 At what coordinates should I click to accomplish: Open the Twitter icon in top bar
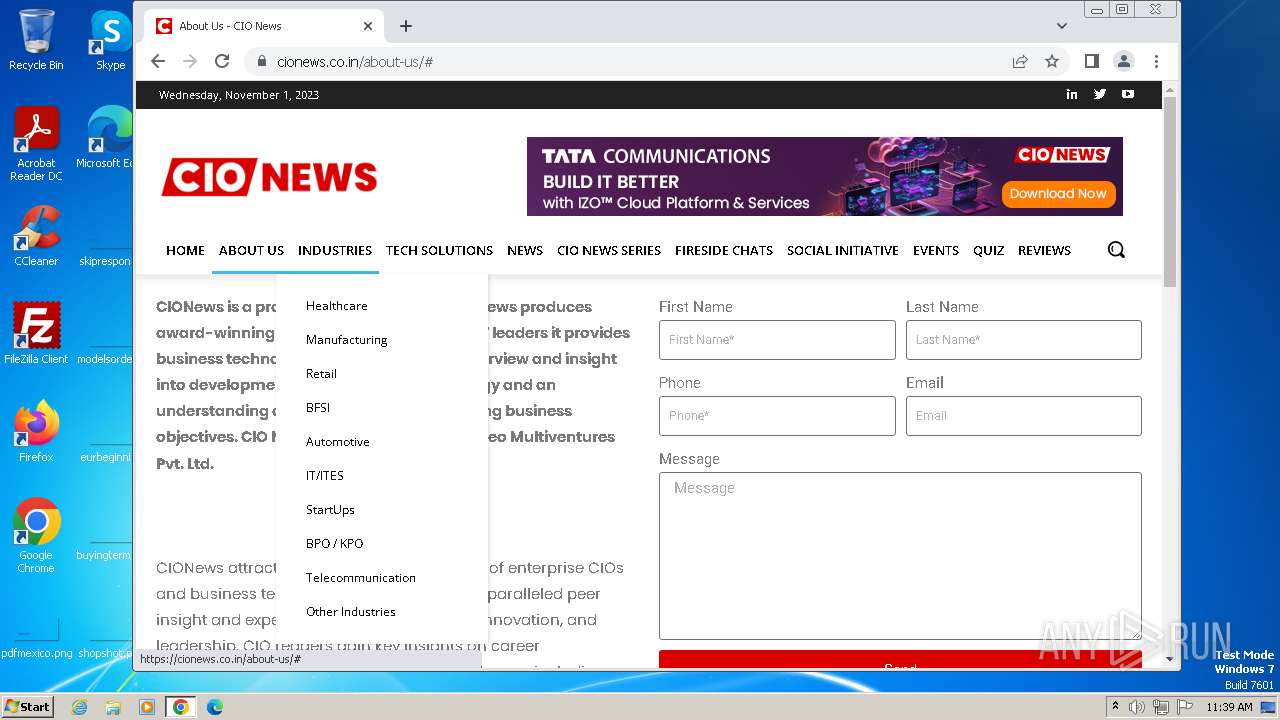click(x=1100, y=94)
